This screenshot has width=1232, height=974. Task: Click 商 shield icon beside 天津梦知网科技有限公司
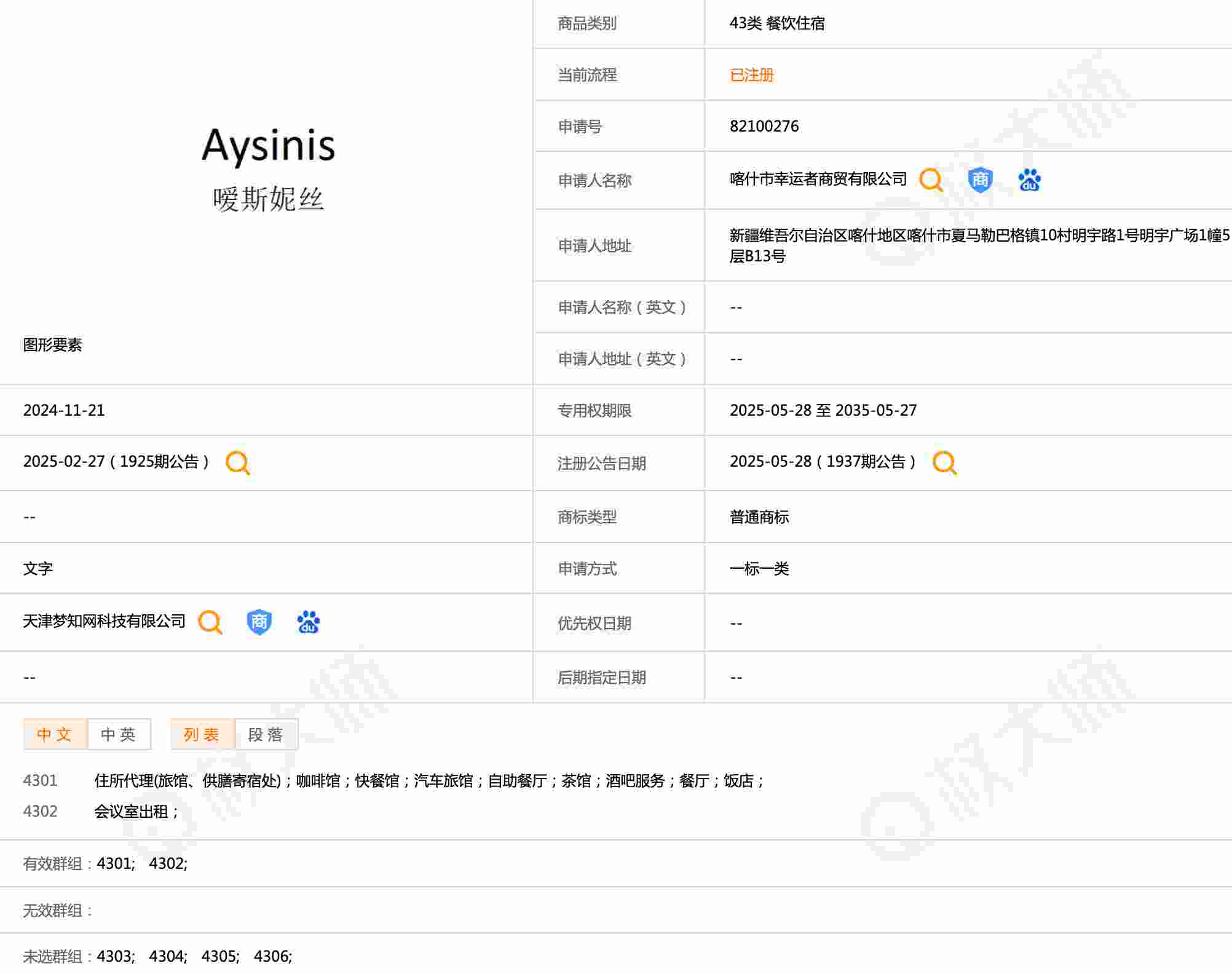[x=259, y=622]
